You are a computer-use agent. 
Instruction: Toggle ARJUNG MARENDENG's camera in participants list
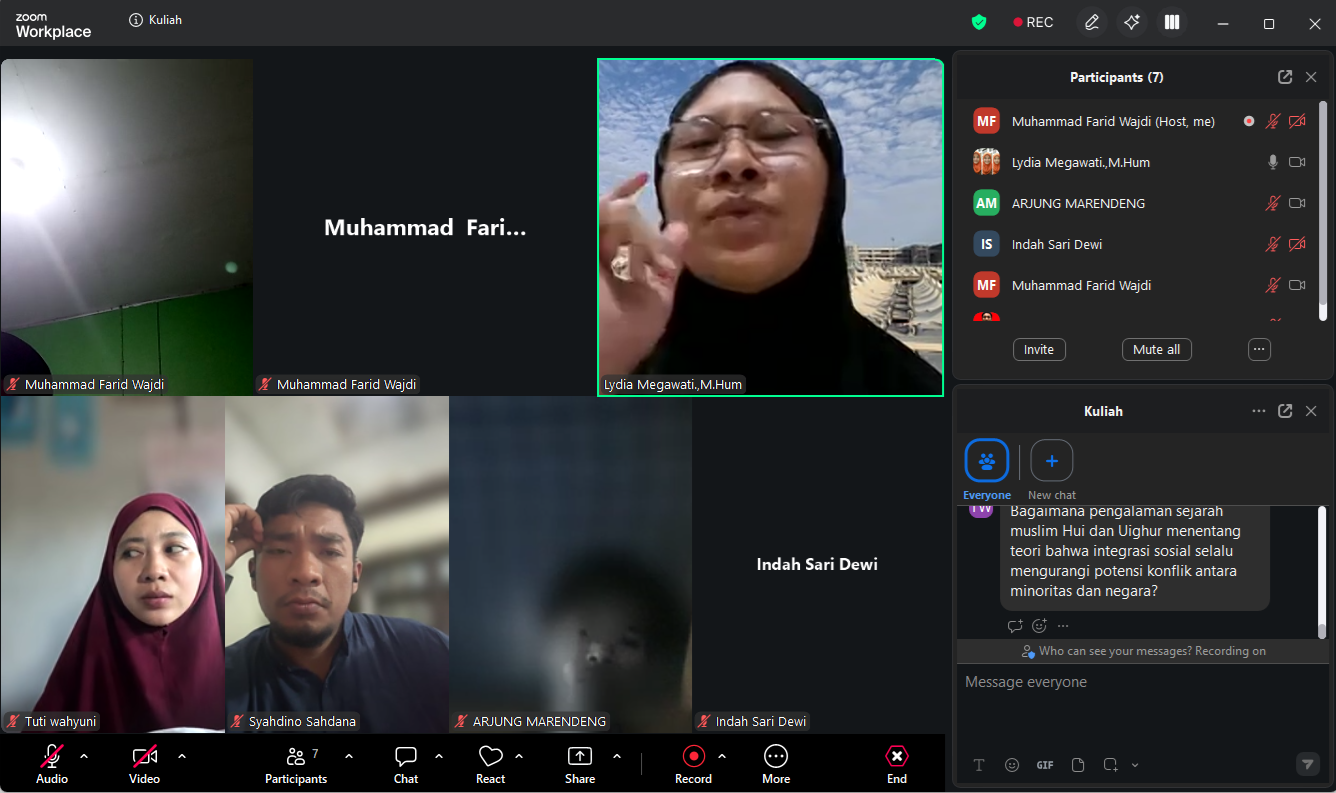coord(1297,203)
